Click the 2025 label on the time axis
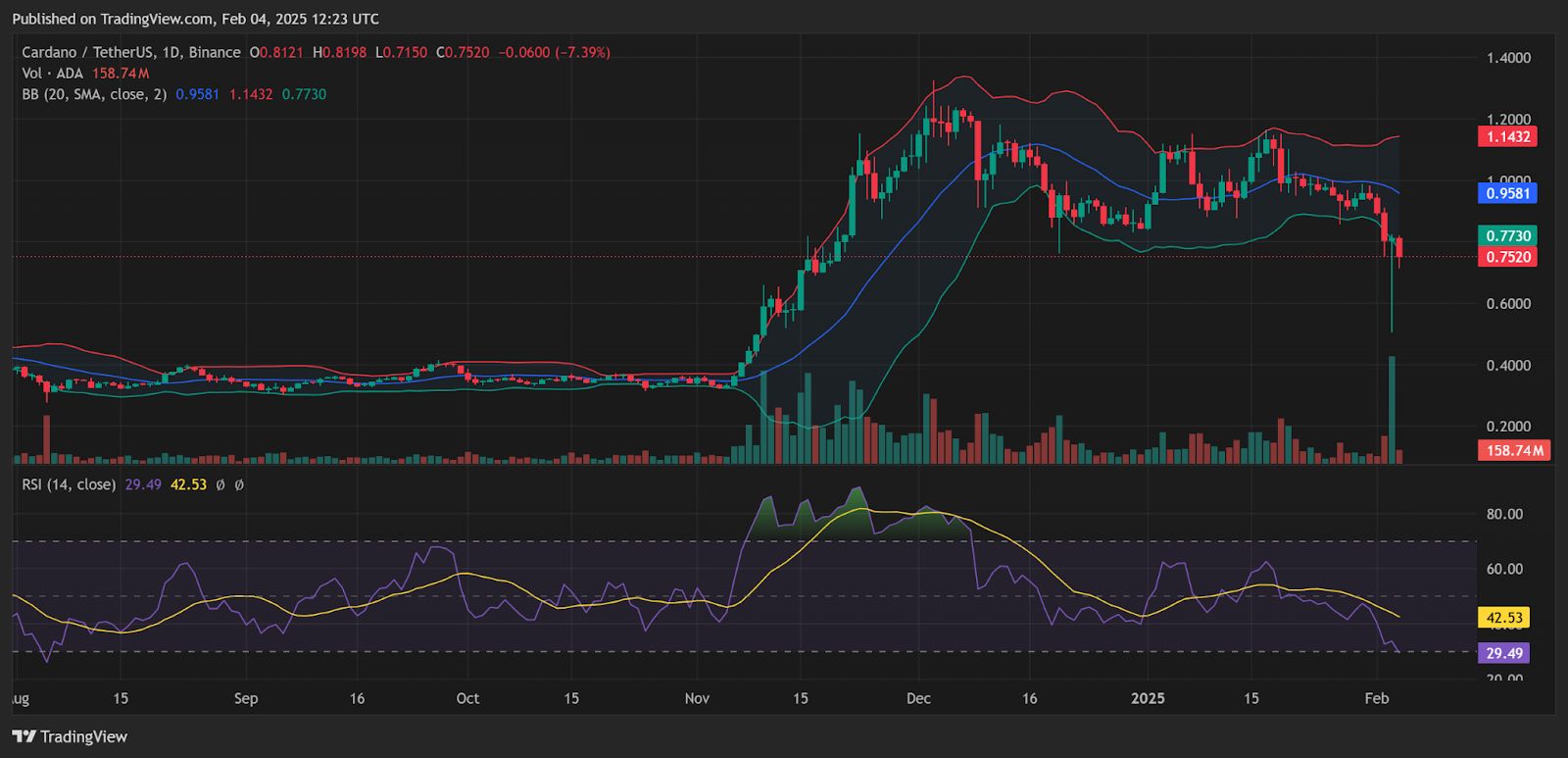This screenshot has height=758, width=1568. tap(1148, 698)
